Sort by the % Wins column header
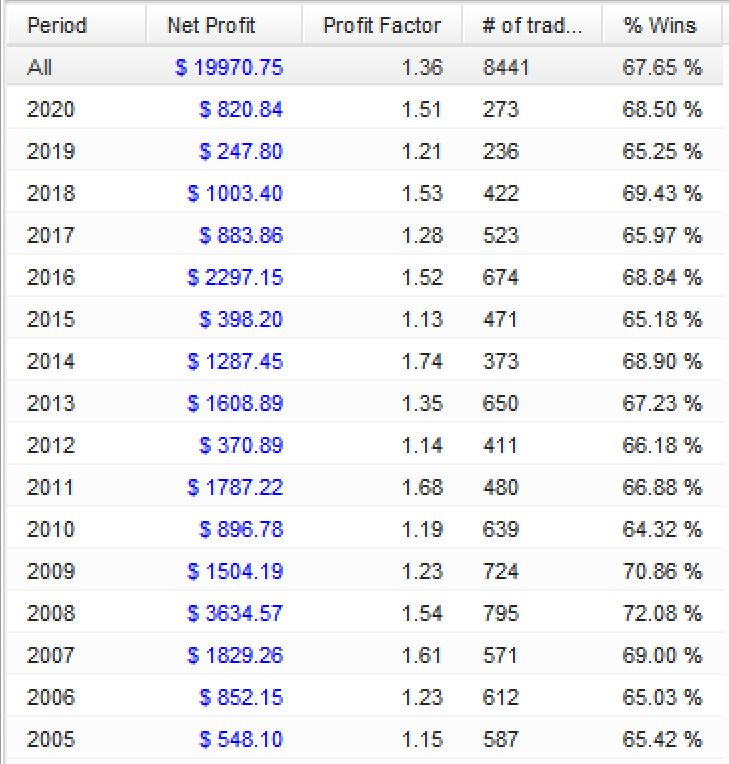729x764 pixels. pos(660,25)
